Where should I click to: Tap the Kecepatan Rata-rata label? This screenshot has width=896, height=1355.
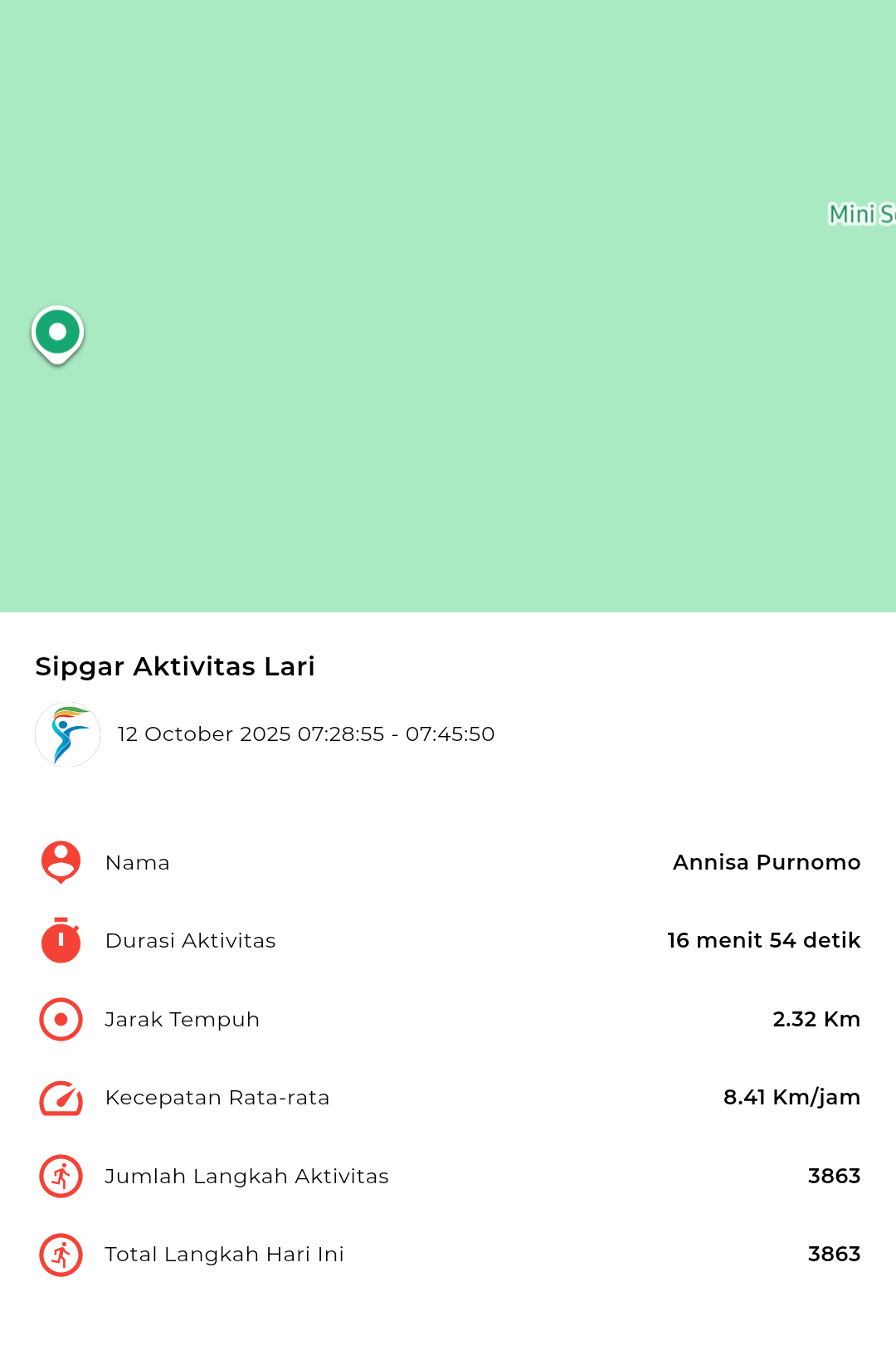click(x=217, y=1098)
